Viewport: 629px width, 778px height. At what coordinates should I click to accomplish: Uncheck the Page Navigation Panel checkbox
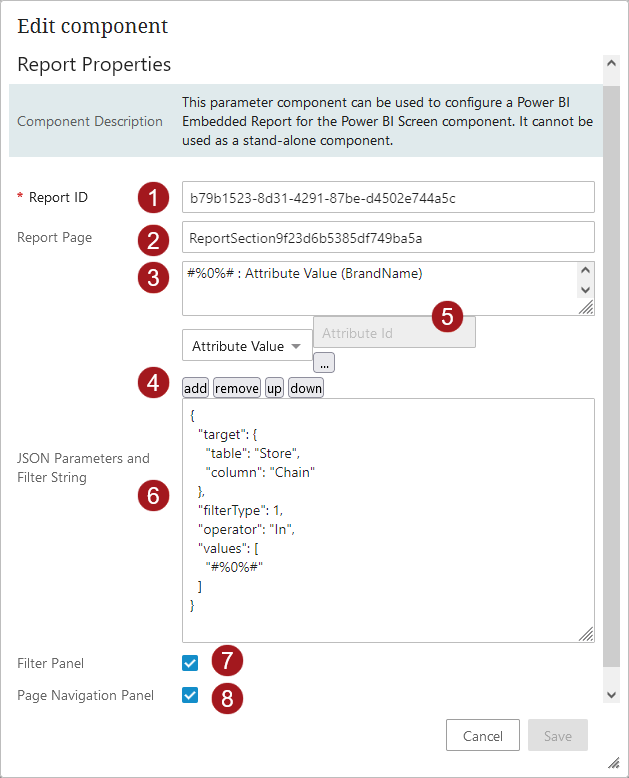pyautogui.click(x=190, y=695)
